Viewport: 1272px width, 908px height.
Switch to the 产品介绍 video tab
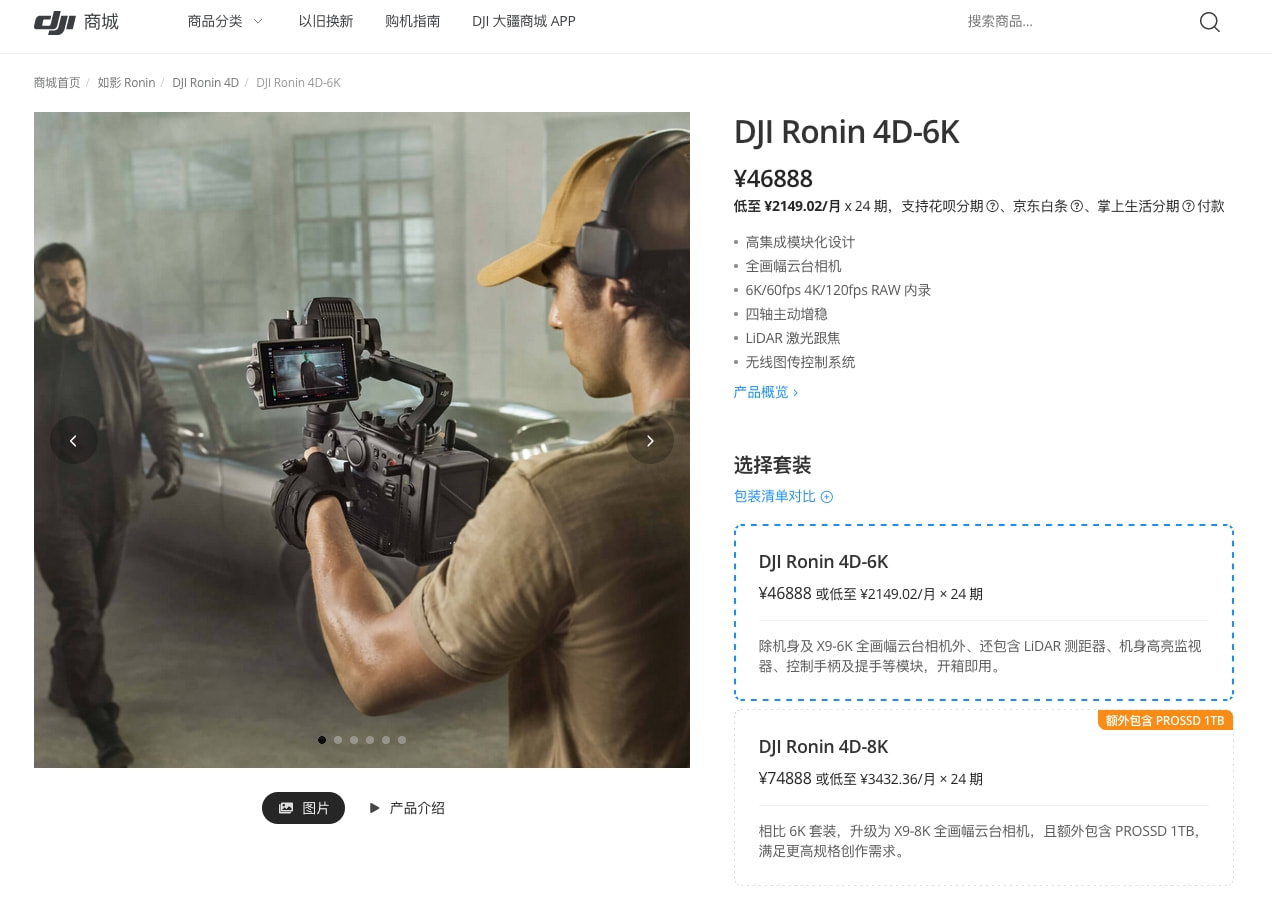click(x=407, y=808)
